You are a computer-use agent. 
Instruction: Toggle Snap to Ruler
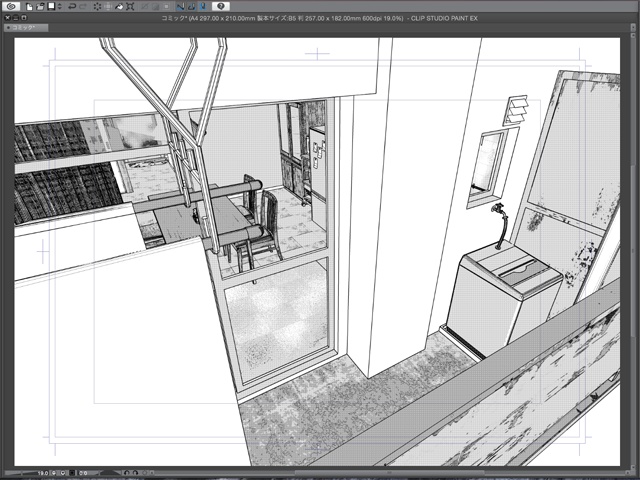(180, 7)
